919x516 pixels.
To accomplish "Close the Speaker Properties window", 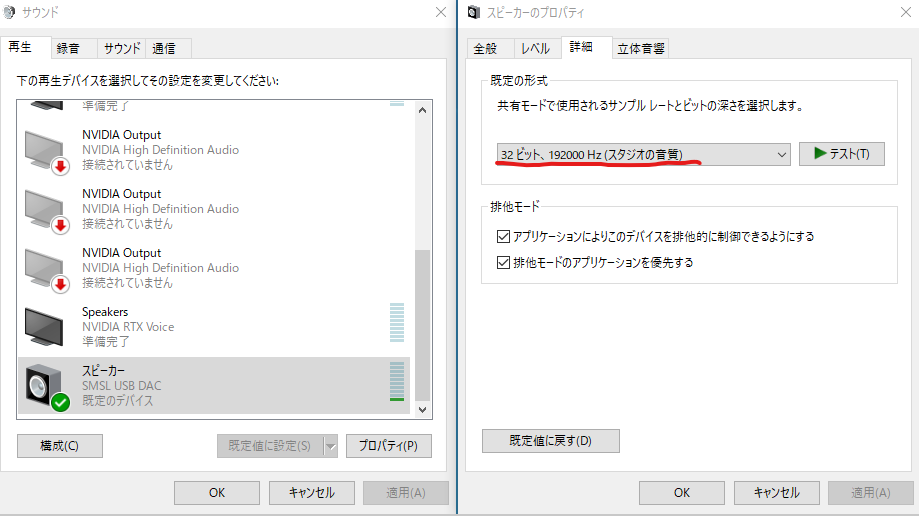I will point(906,12).
